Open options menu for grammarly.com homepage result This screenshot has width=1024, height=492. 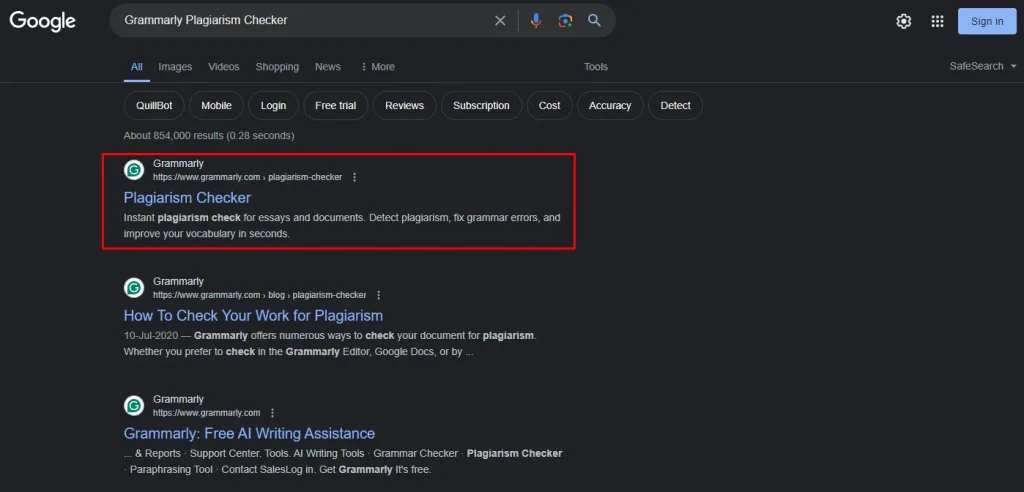(x=272, y=413)
